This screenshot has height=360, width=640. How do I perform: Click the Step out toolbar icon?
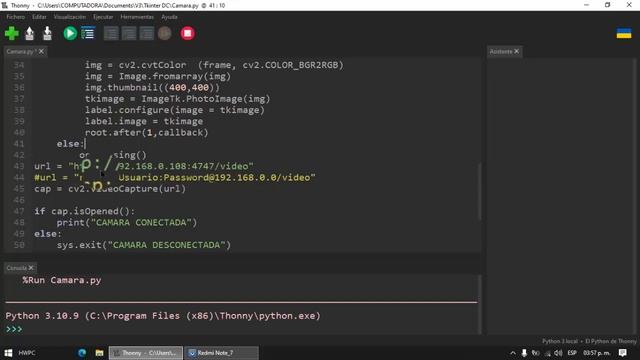click(x=147, y=33)
